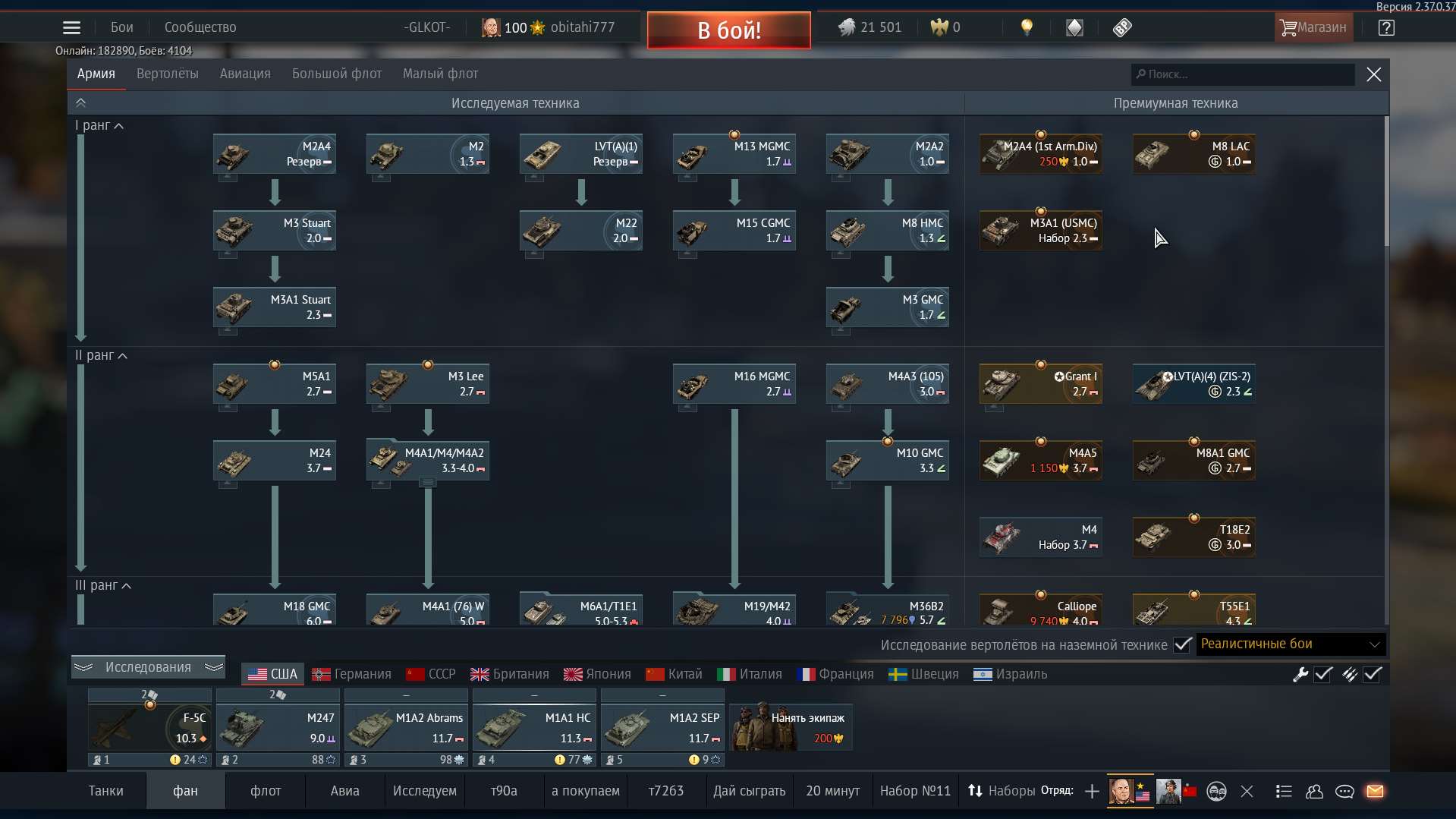Click the auto-repair wrench icon
The height and width of the screenshot is (819, 1456).
tap(1300, 674)
